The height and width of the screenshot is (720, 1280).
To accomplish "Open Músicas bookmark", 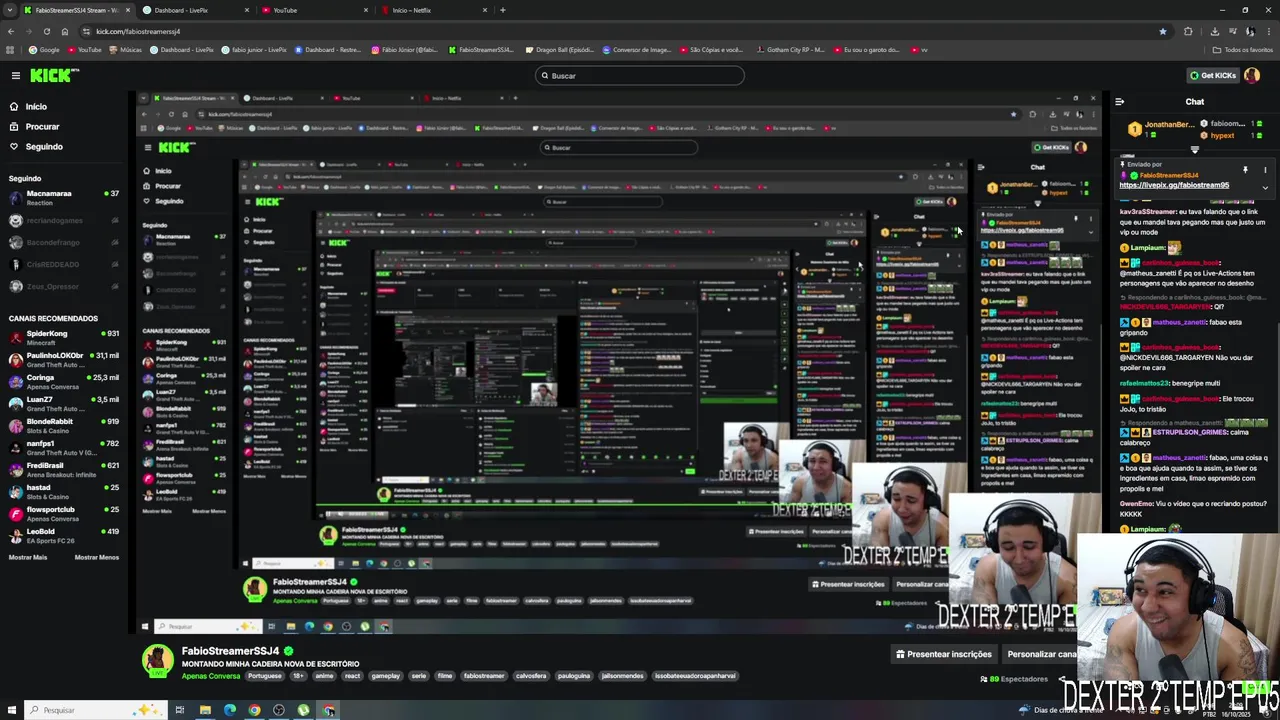I will tap(125, 49).
